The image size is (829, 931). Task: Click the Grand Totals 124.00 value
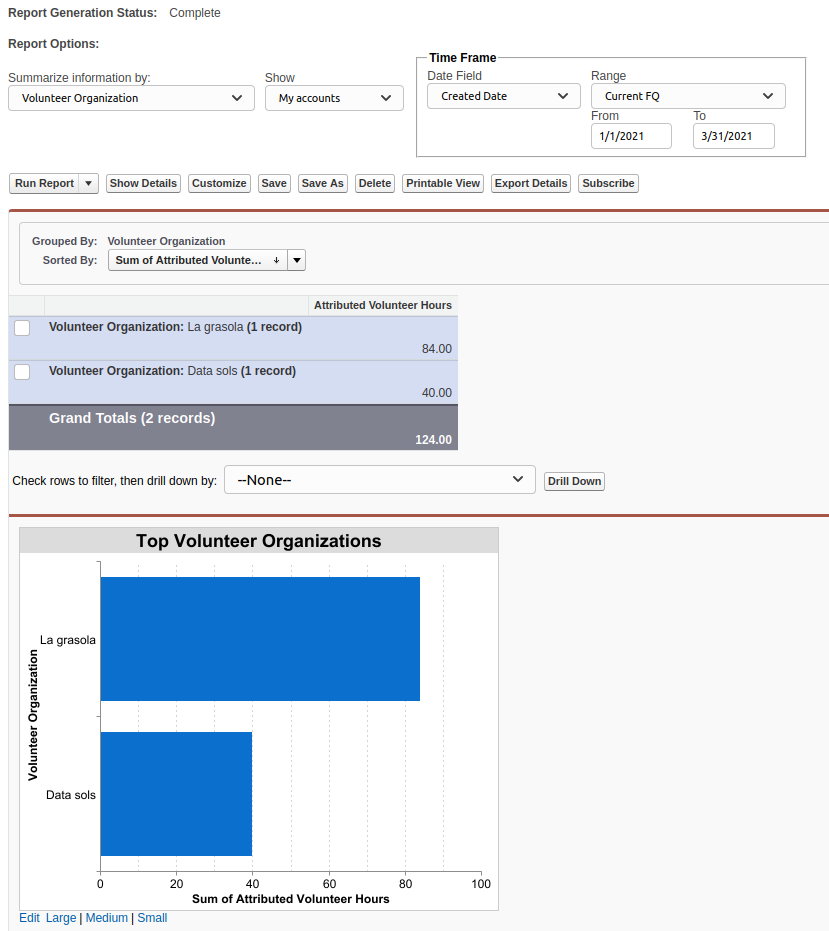(433, 439)
